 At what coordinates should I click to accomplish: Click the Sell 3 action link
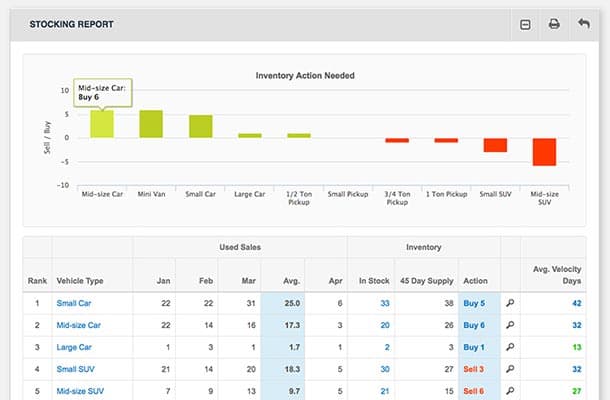(473, 369)
